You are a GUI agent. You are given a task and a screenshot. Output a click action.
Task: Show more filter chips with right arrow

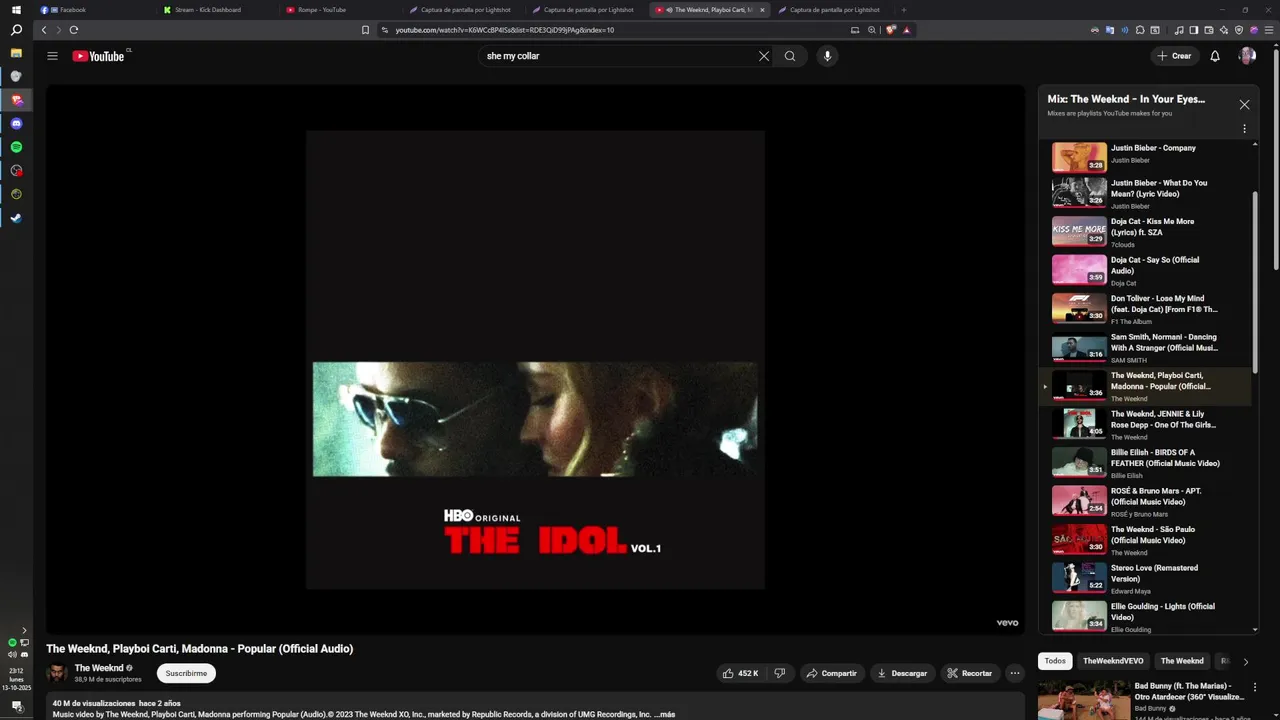[x=1245, y=661]
